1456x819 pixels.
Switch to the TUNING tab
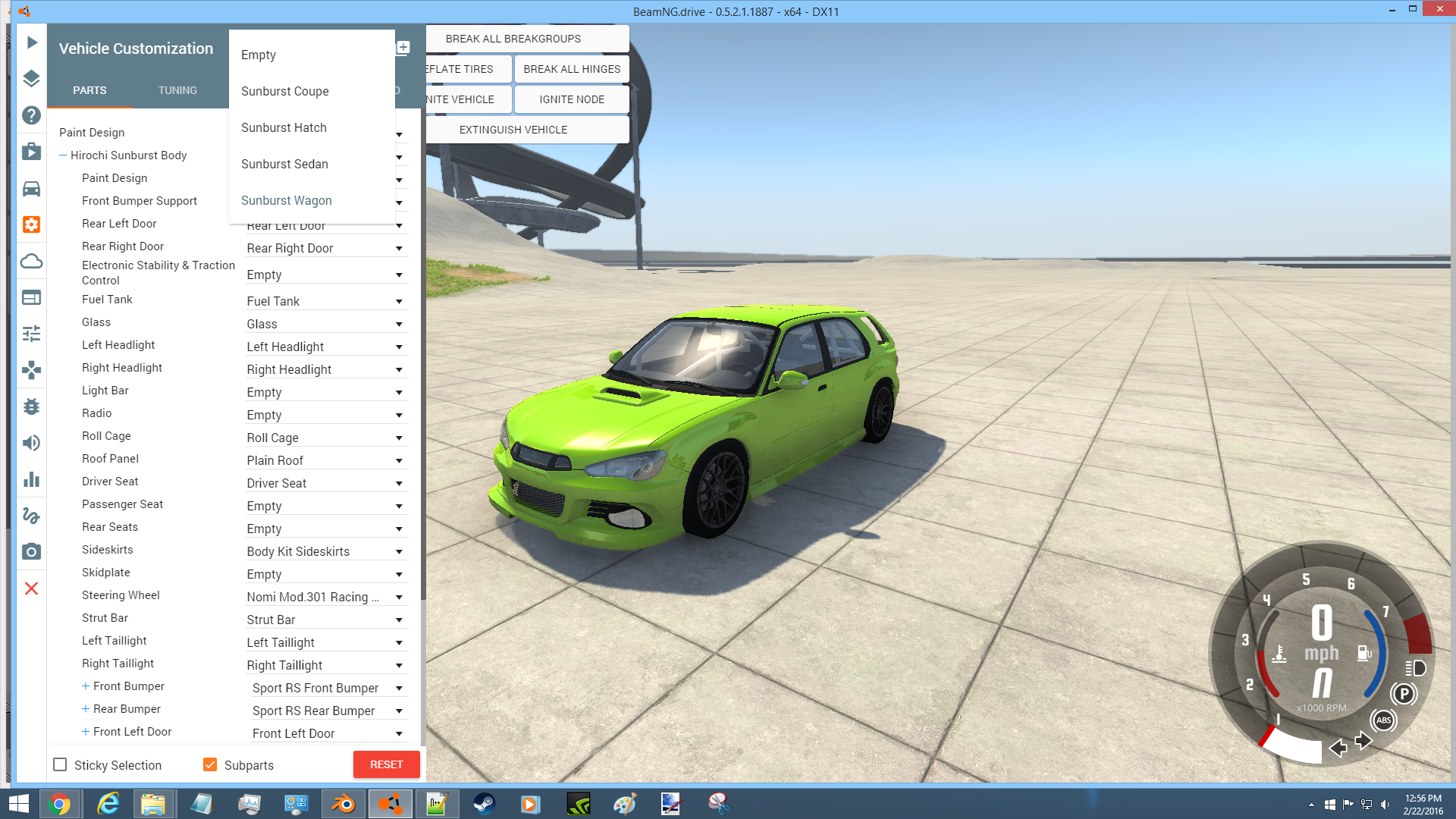[177, 90]
